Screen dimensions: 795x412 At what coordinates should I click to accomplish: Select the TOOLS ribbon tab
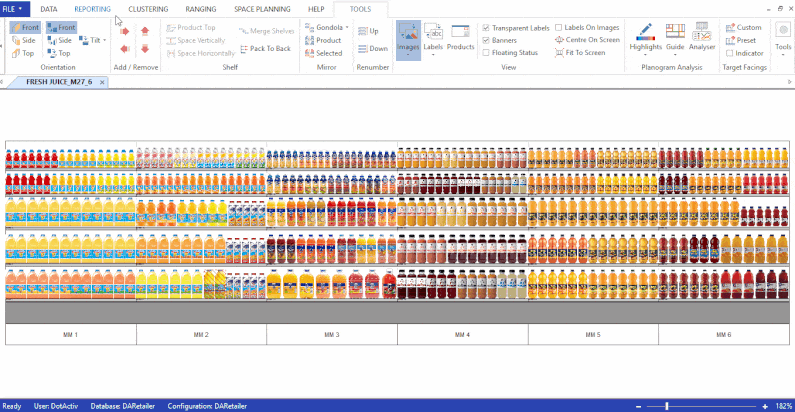pyautogui.click(x=360, y=9)
